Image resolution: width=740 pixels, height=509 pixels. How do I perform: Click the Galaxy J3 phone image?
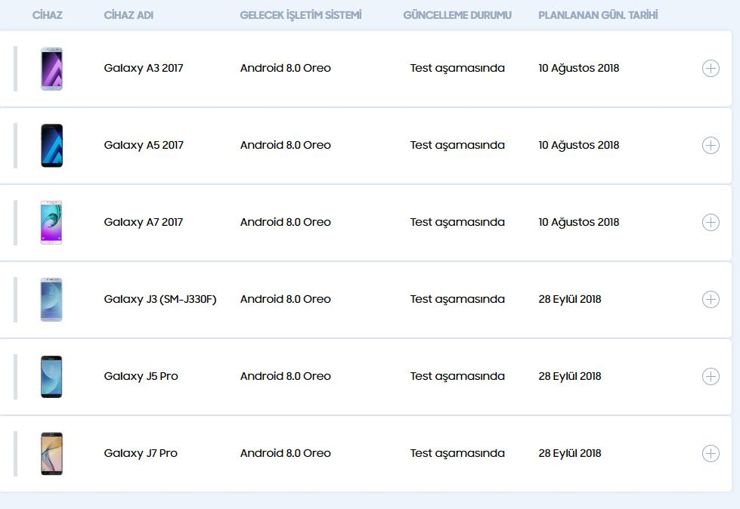tap(51, 300)
